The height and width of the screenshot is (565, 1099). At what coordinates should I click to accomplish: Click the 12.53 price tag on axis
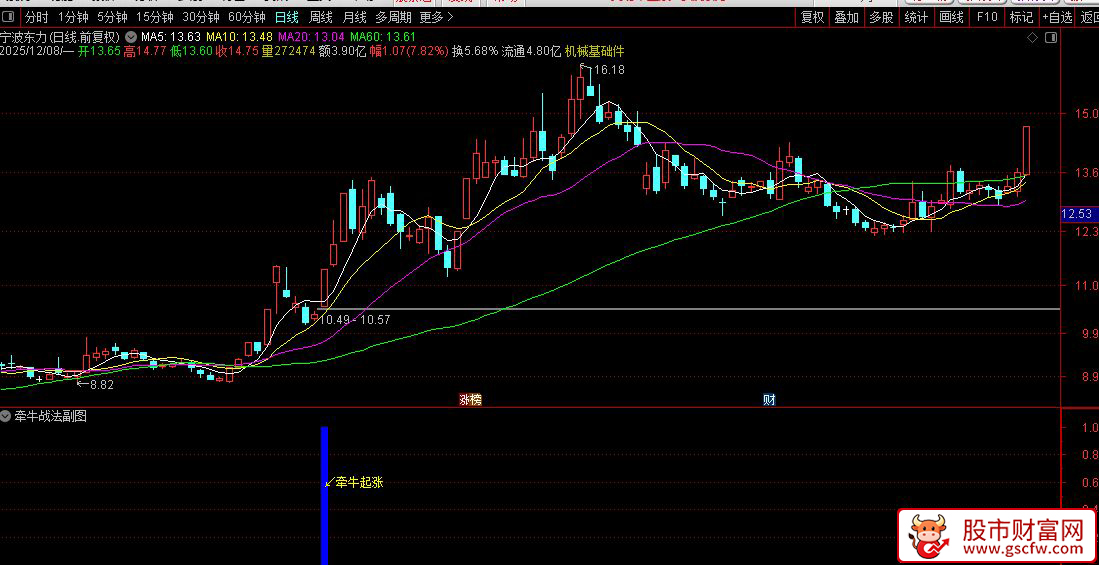click(x=1077, y=214)
